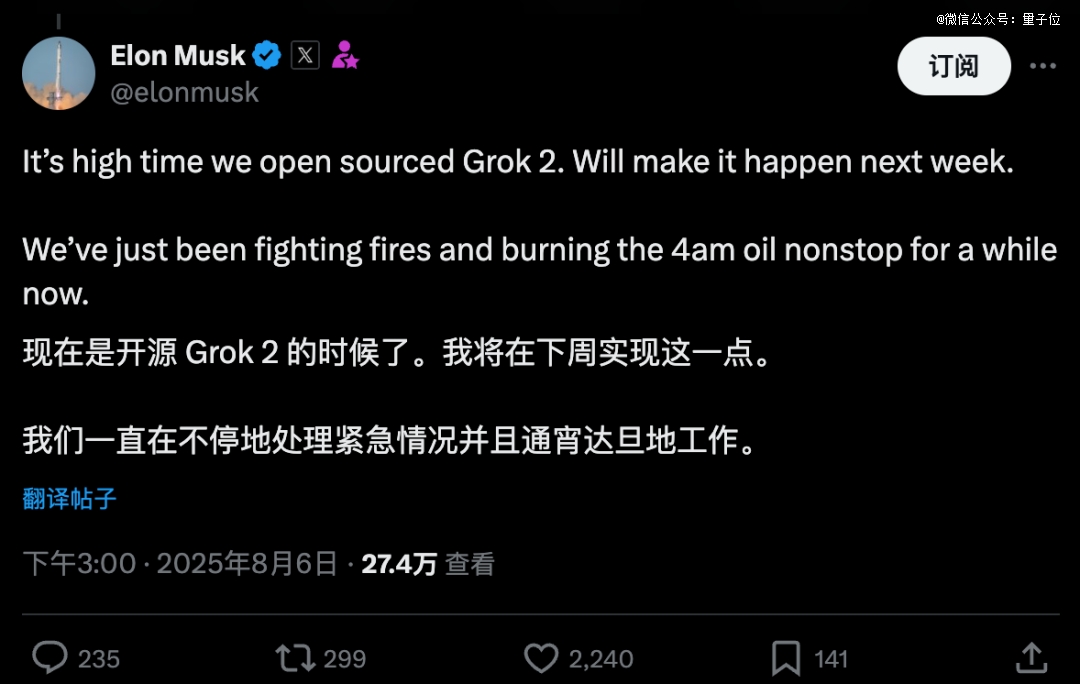Open the three-dot more options menu

click(x=1043, y=66)
